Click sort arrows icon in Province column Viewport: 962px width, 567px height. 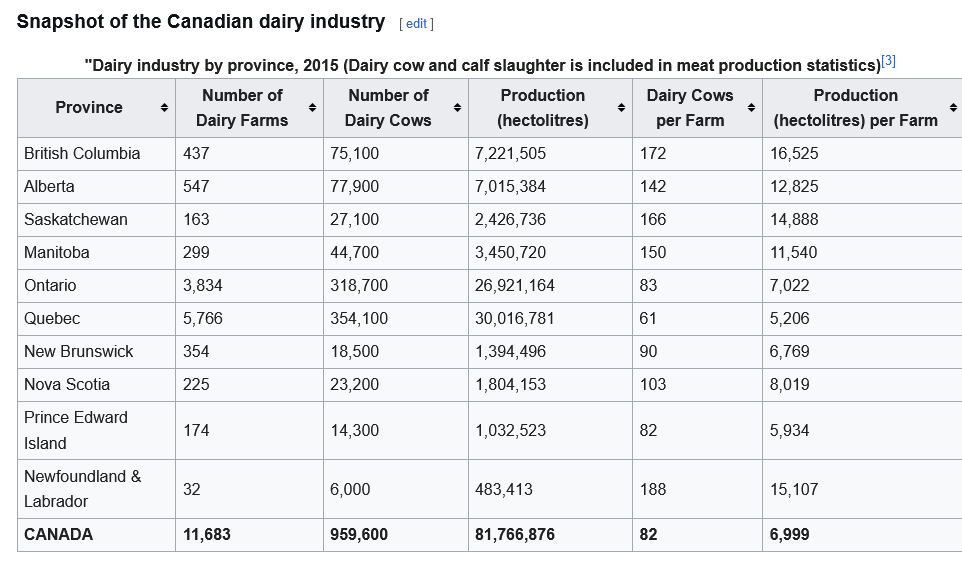click(164, 108)
